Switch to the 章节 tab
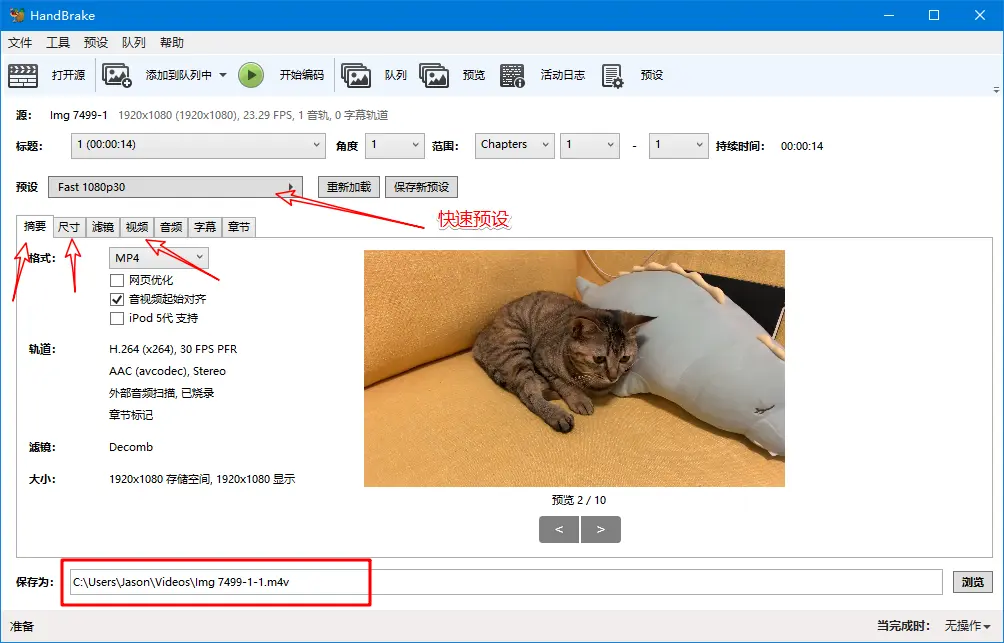The image size is (1004, 643). (x=239, y=227)
